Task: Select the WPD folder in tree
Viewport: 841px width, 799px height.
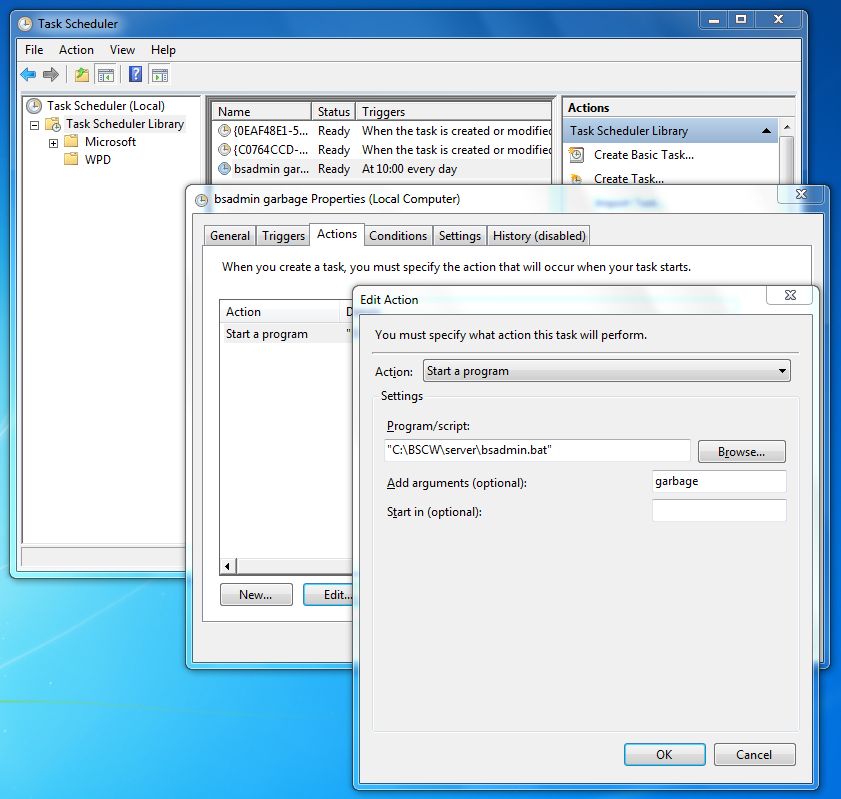Action: pos(97,160)
